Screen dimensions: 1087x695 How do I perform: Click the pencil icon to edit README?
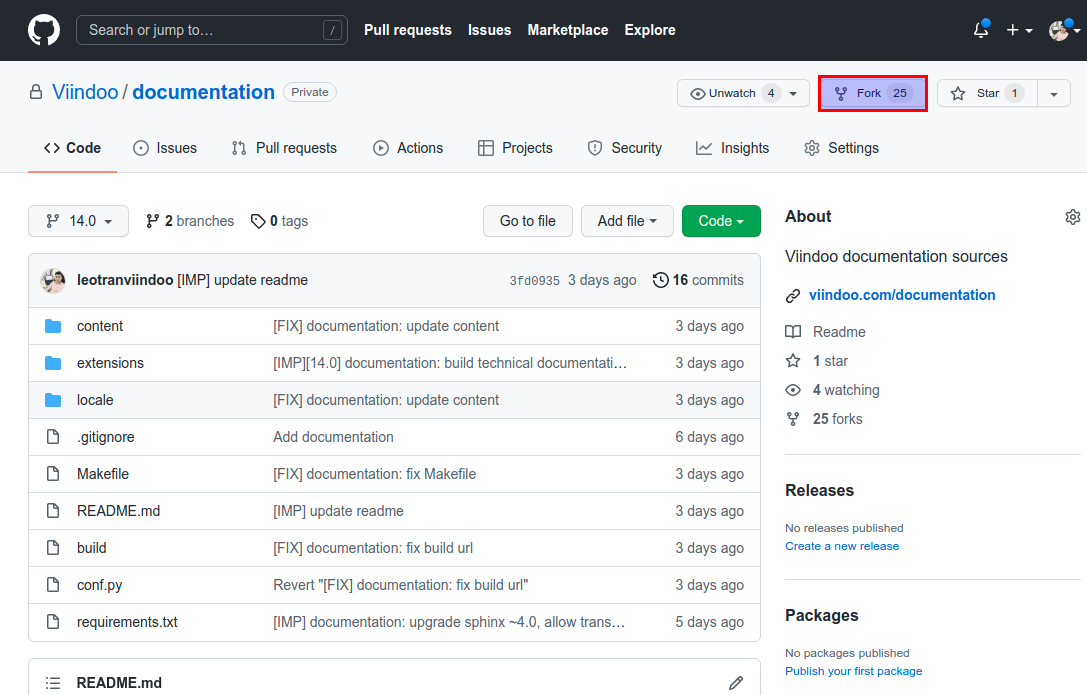tap(736, 683)
